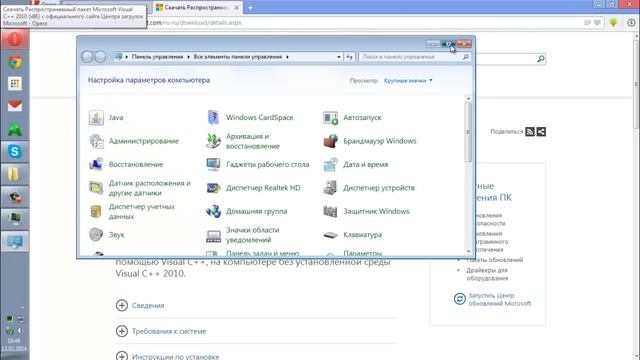Open Защитник Windows icon
Screen dimensions: 640x360
tap(330, 211)
